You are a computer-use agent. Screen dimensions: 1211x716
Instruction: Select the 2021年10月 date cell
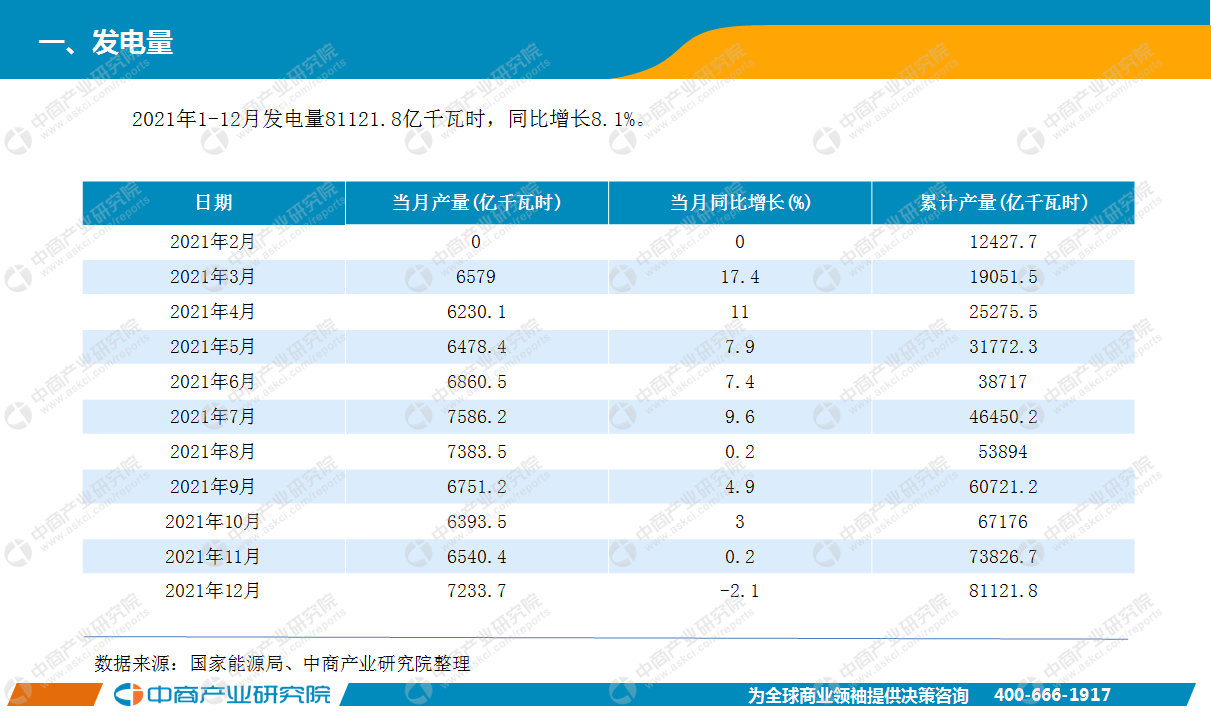pyautogui.click(x=213, y=522)
